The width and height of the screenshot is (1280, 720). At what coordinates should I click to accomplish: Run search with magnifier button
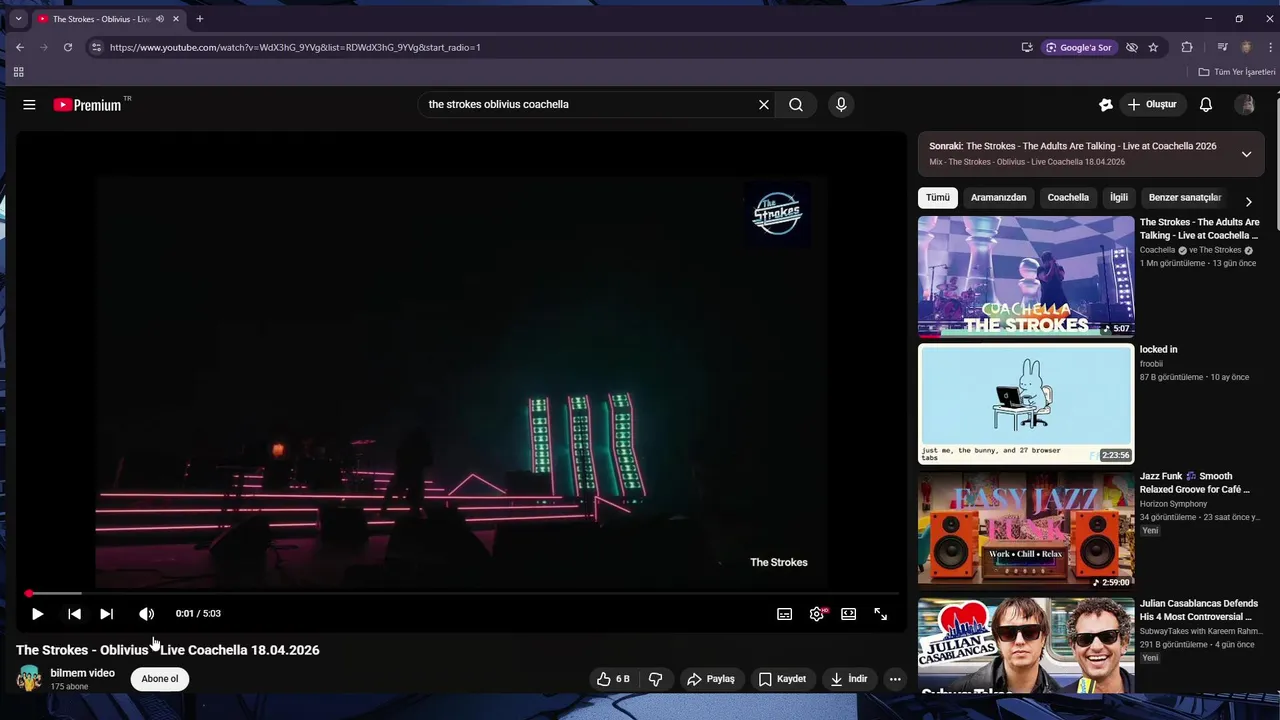796,104
